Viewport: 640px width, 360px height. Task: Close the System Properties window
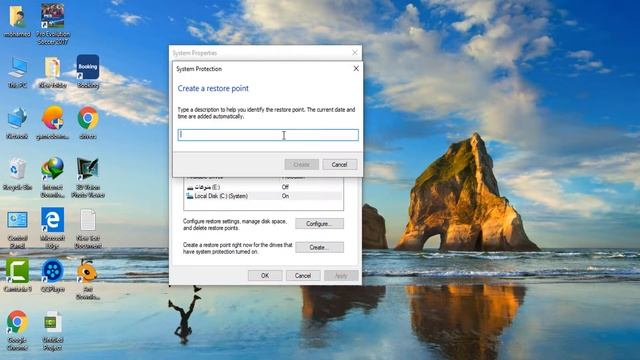click(x=355, y=53)
